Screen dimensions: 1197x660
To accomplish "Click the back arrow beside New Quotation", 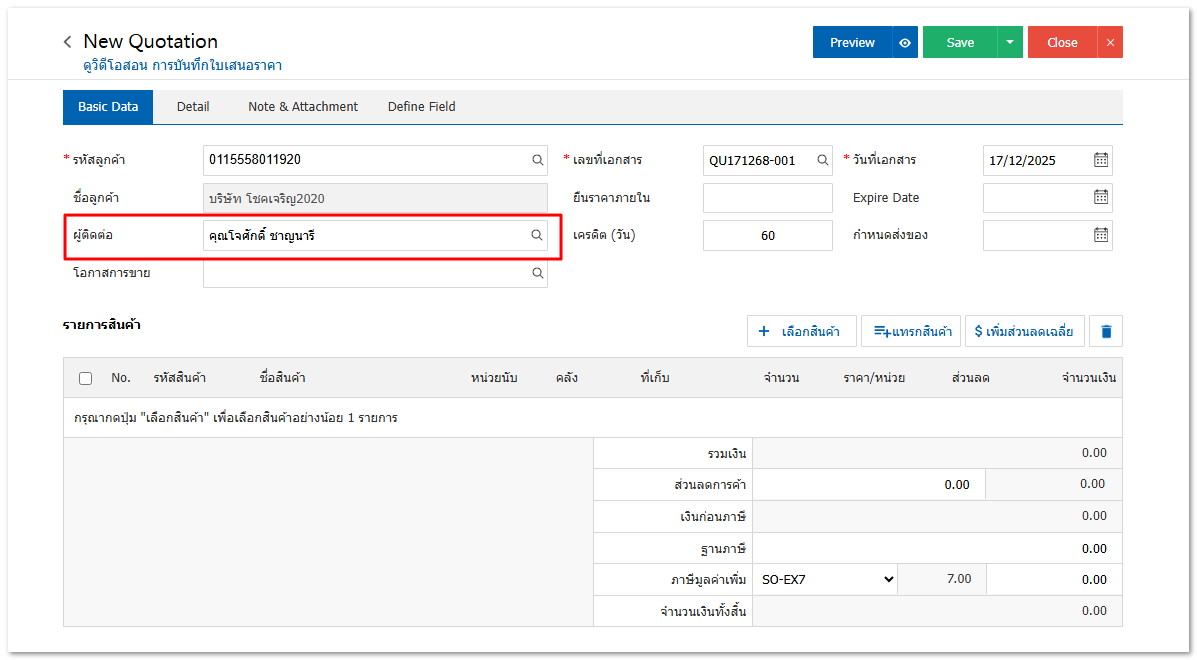I will click(x=67, y=42).
